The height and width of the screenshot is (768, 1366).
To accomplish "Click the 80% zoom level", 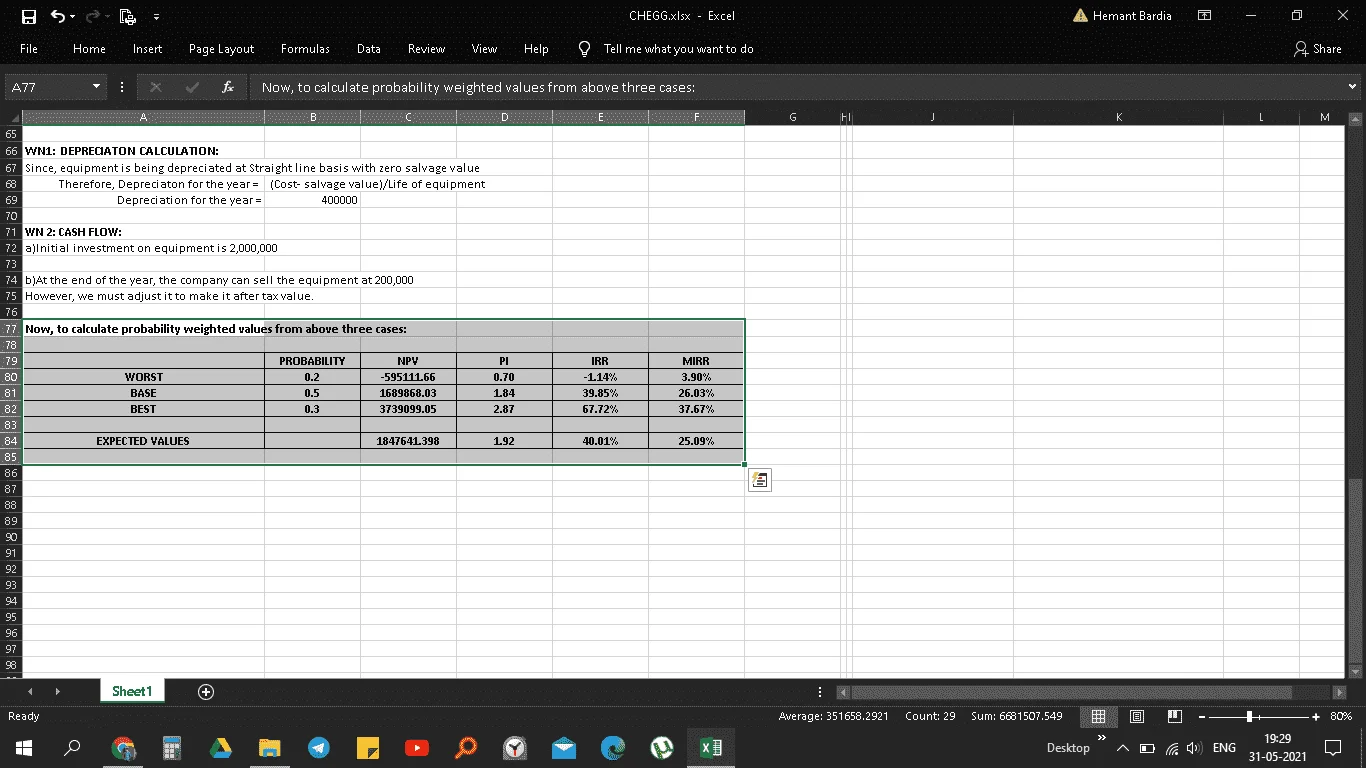I will 1341,716.
